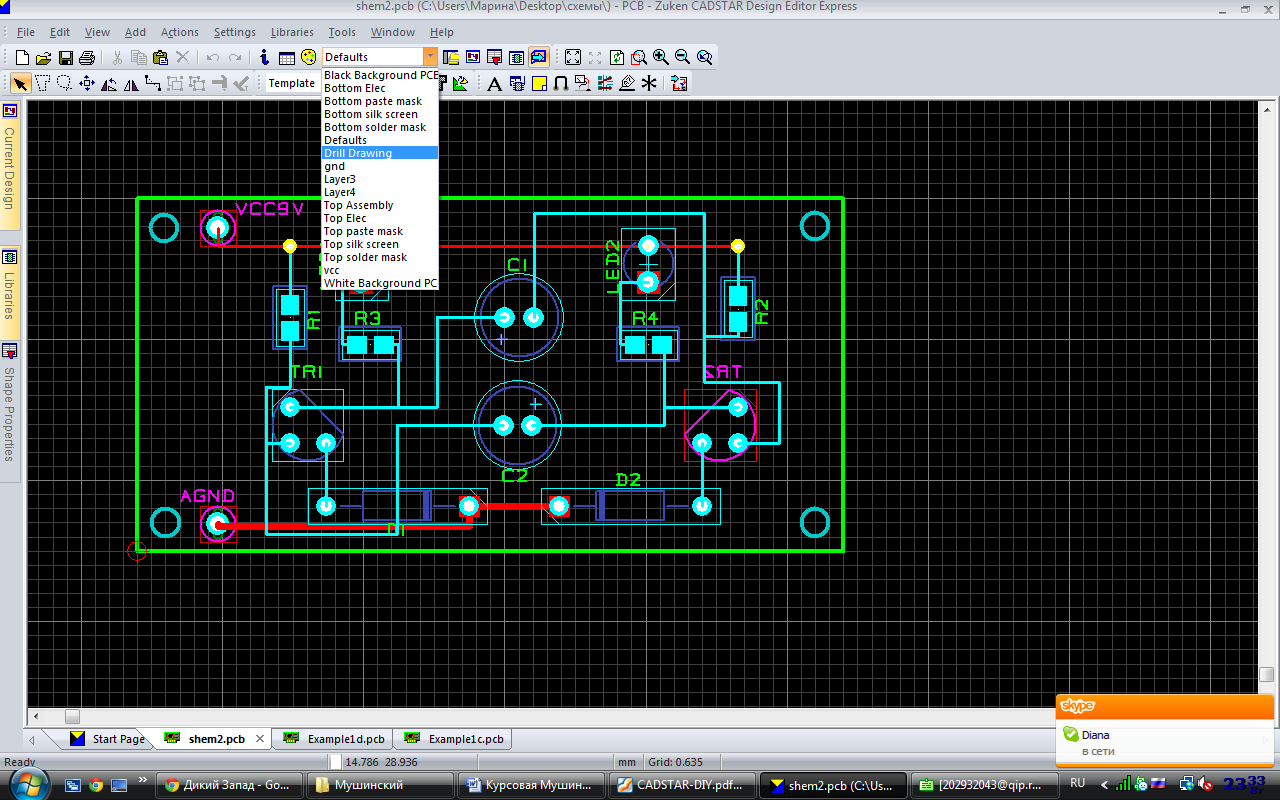The height and width of the screenshot is (800, 1280).
Task: Open Chrome 'Дикий Запад' taskbar window
Action: 228,785
